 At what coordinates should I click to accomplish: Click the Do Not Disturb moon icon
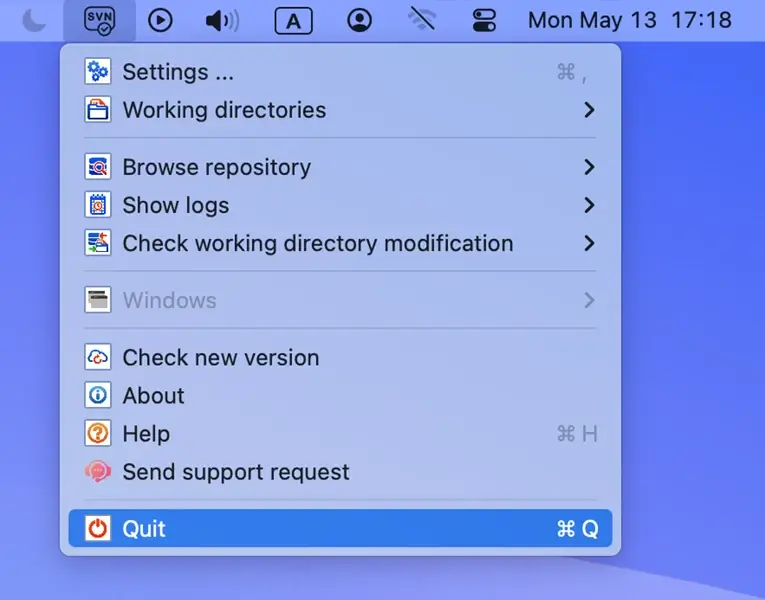[34, 20]
